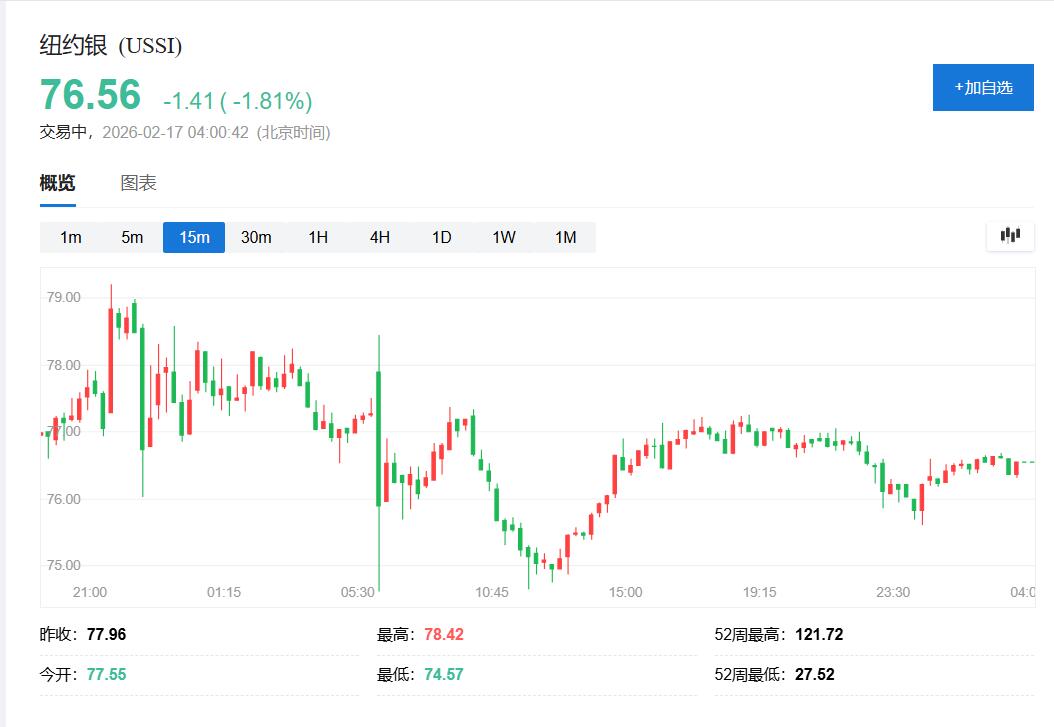Switch to the 概览 tab
1054x727 pixels.
pyautogui.click(x=60, y=183)
